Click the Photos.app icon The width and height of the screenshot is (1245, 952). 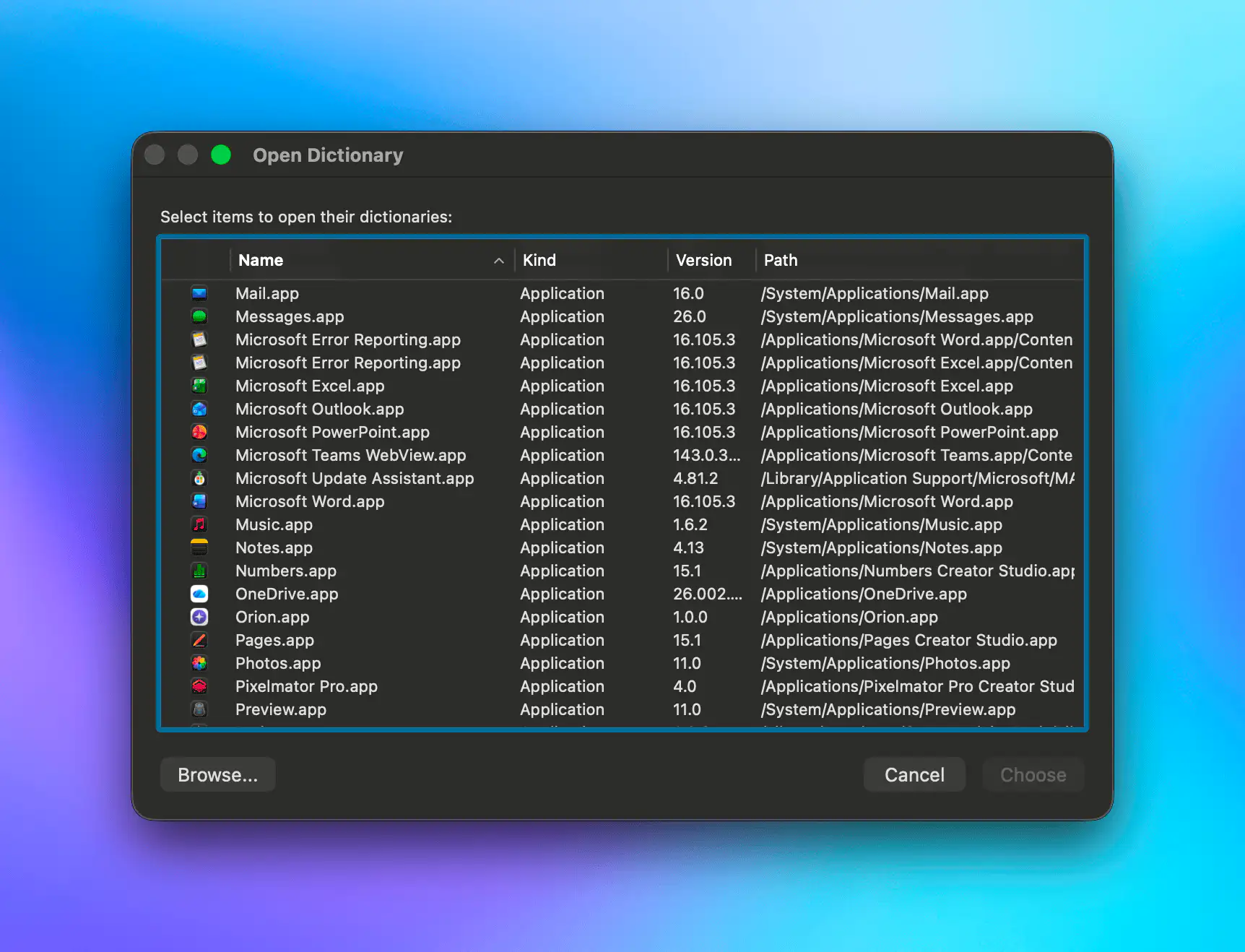(199, 663)
